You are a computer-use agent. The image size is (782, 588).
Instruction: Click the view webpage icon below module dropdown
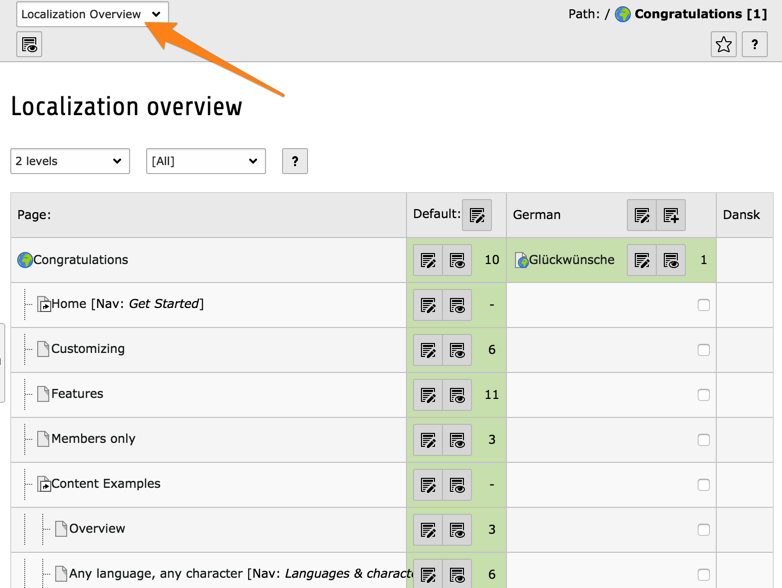pyautogui.click(x=29, y=44)
